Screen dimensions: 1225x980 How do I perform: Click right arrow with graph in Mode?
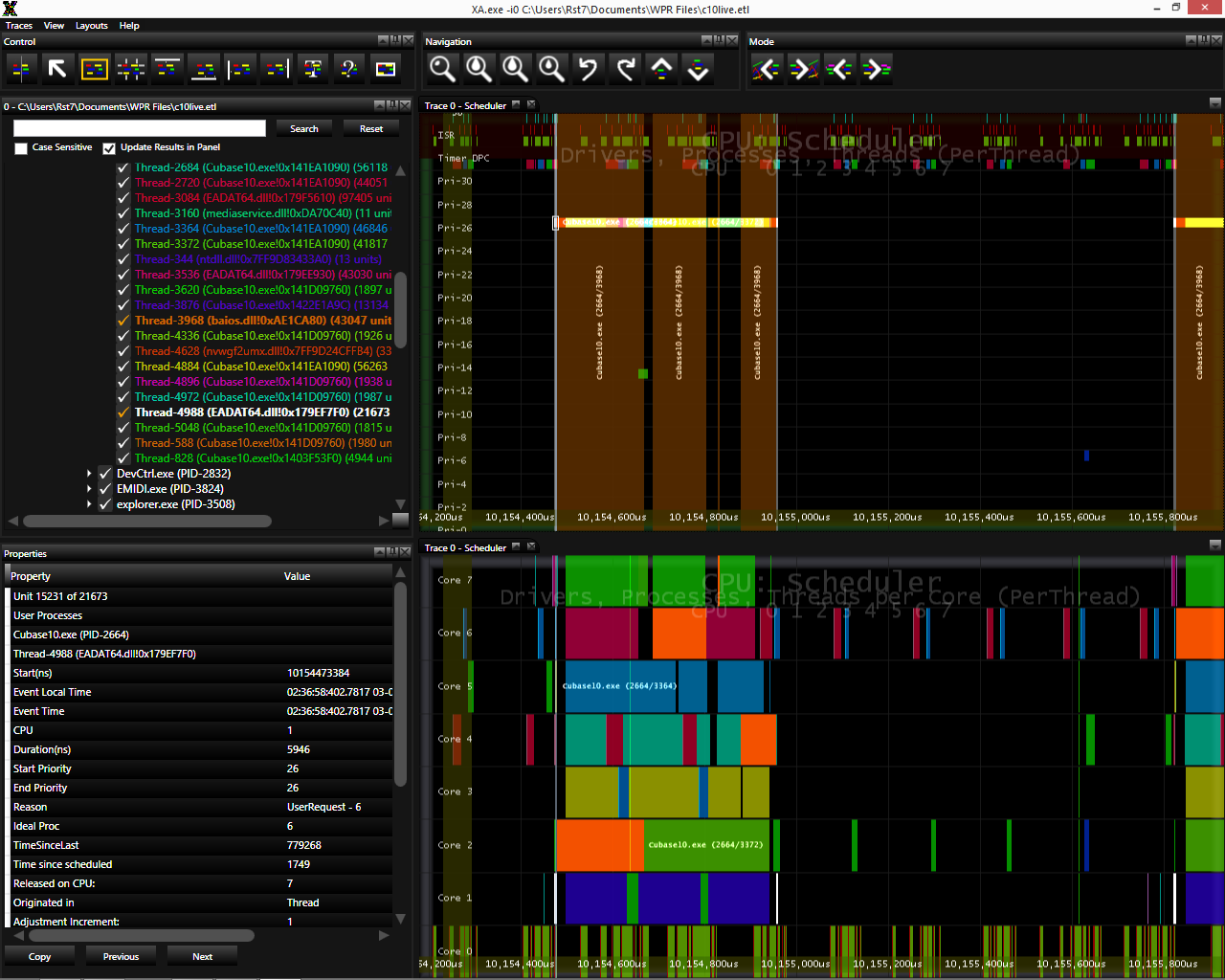click(x=802, y=69)
